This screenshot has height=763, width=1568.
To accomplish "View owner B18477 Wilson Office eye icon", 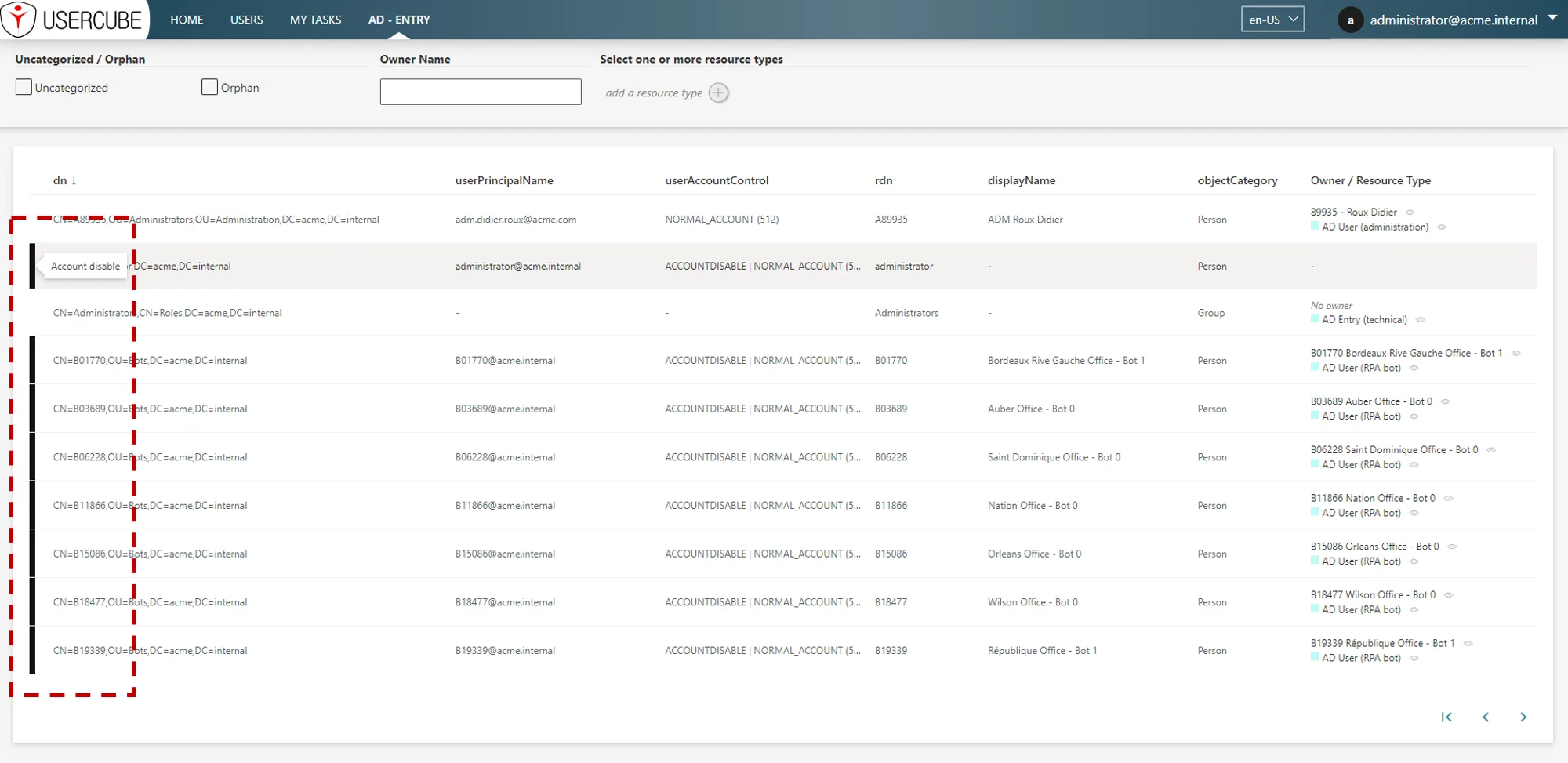I will click(1448, 595).
